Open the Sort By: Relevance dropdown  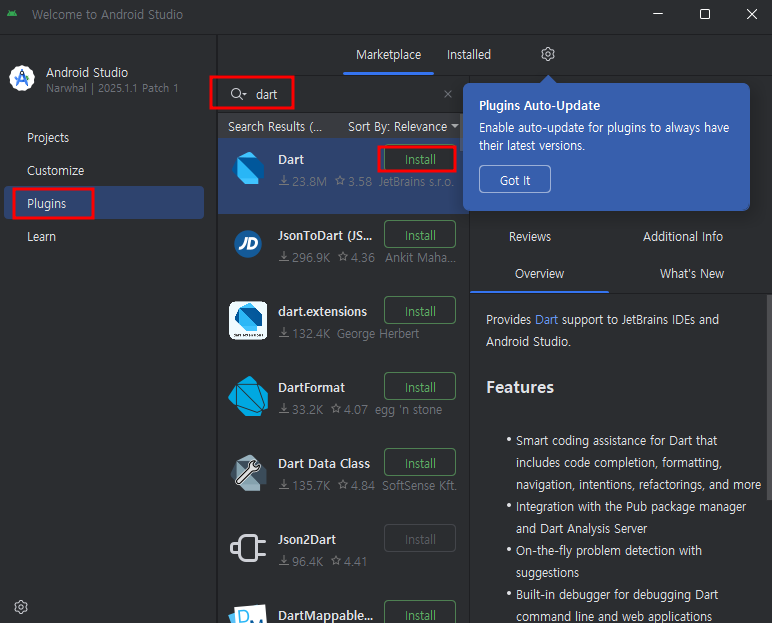403,127
